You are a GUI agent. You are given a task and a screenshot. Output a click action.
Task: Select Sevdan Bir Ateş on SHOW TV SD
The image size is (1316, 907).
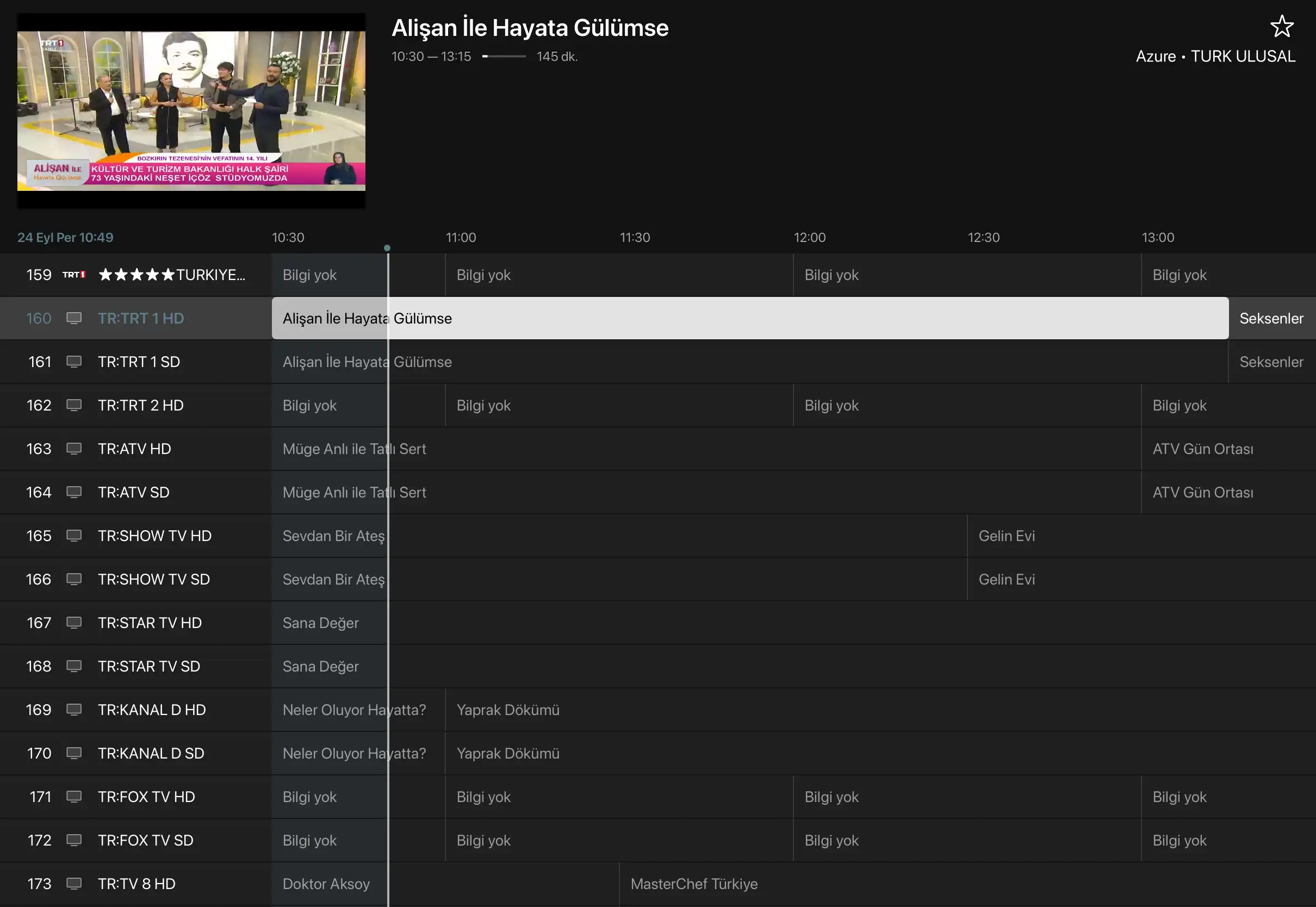point(619,579)
